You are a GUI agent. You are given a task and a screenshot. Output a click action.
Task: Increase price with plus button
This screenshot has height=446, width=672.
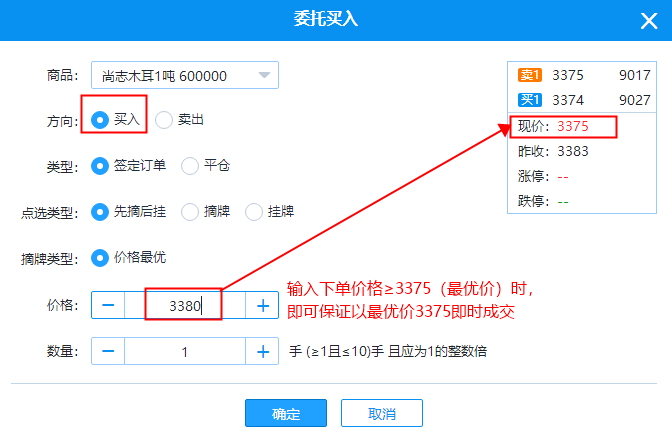pyautogui.click(x=262, y=305)
